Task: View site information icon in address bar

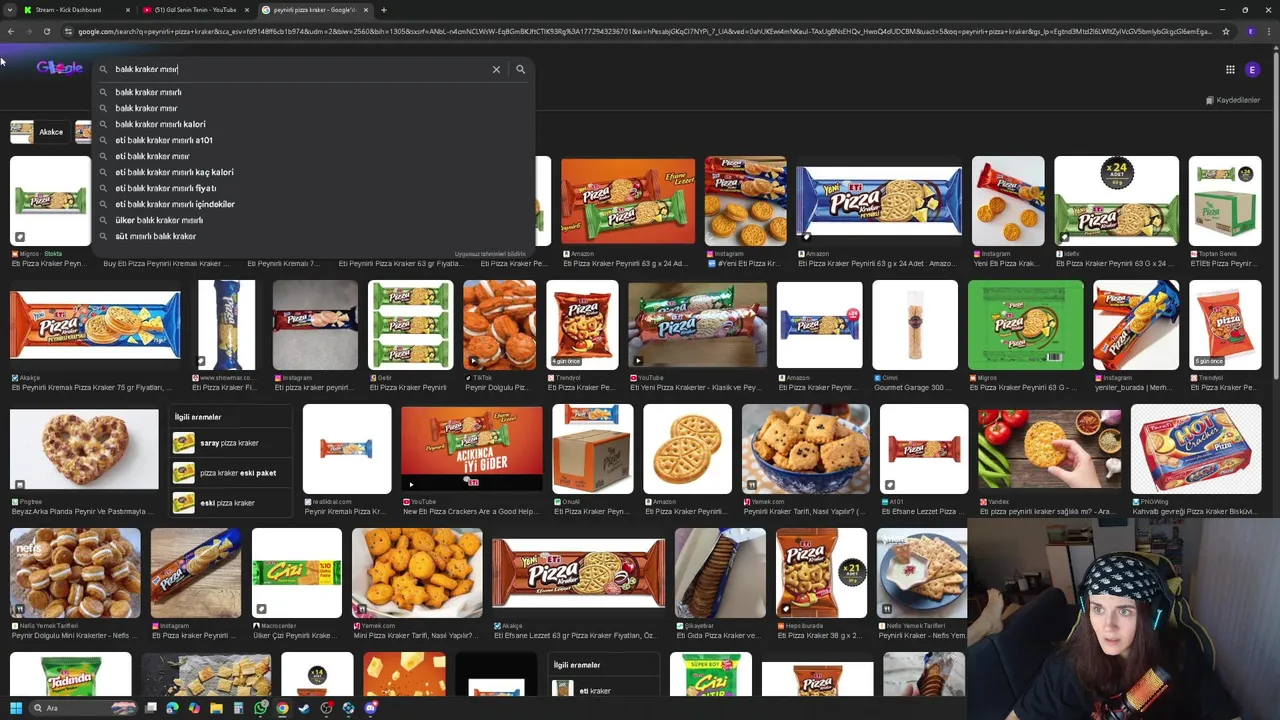Action: pyautogui.click(x=68, y=31)
